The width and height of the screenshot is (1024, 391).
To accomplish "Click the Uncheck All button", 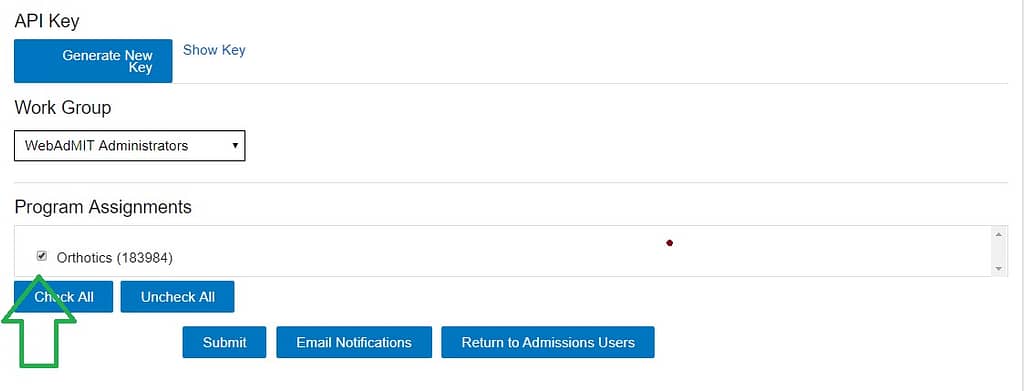I will coord(178,297).
